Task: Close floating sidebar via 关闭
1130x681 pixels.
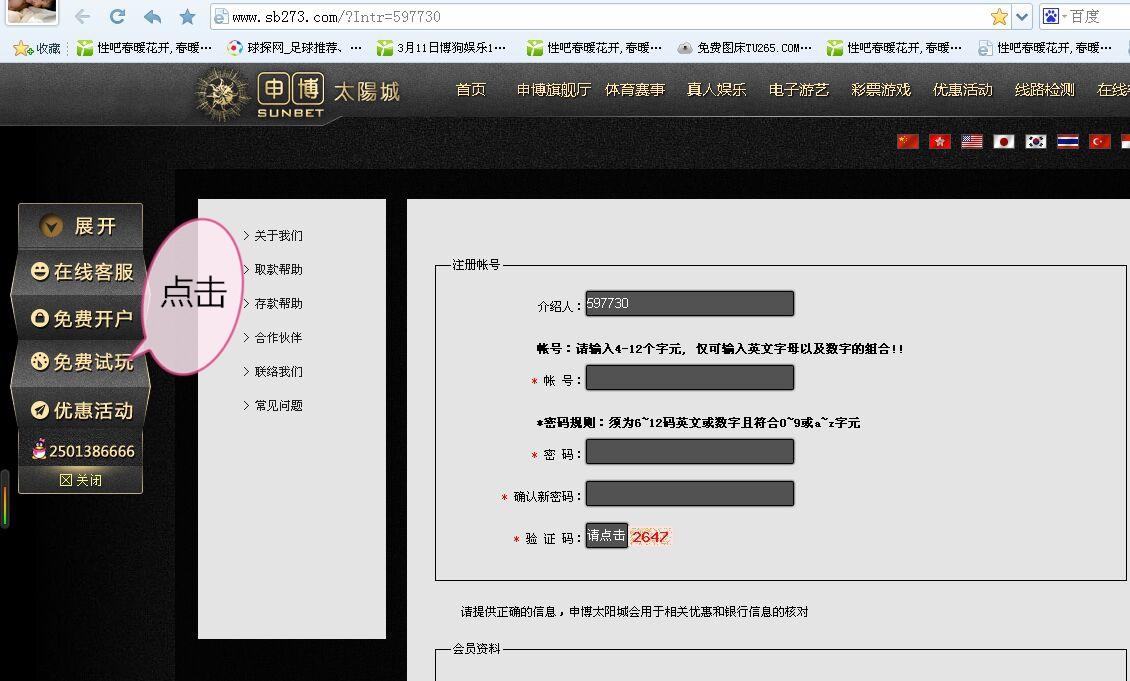Action: click(80, 480)
